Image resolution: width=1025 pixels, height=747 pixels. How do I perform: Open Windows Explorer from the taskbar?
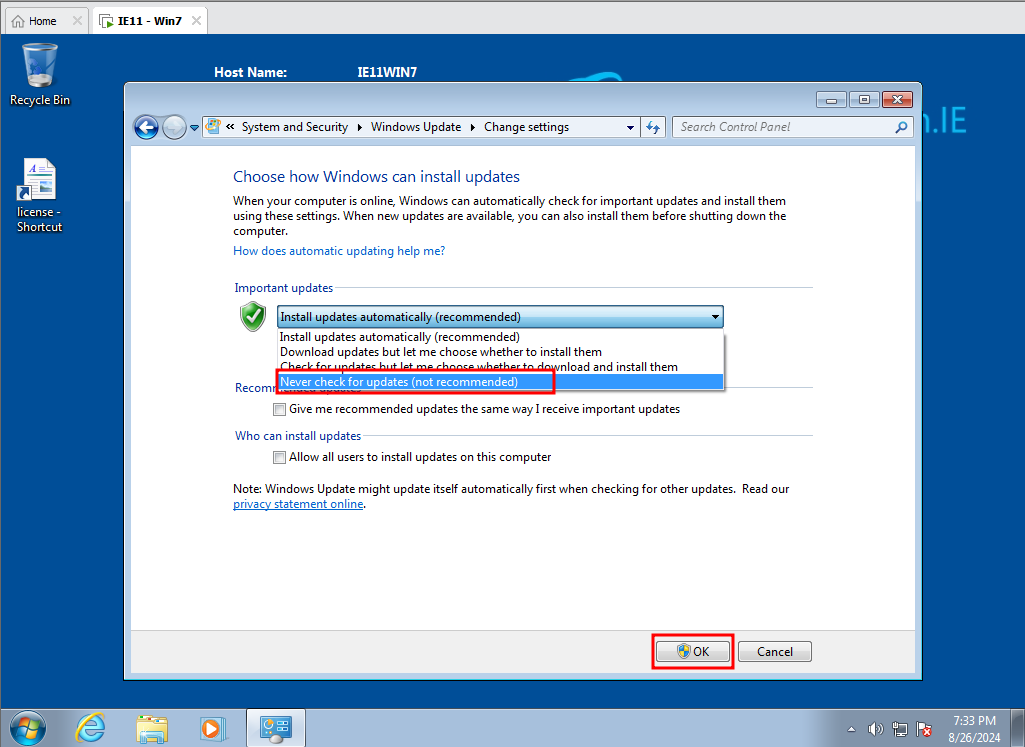tap(152, 728)
